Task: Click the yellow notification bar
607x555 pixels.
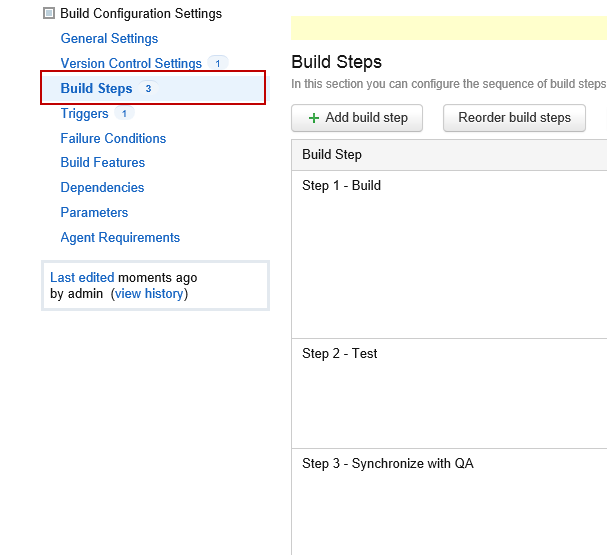Action: click(x=448, y=27)
